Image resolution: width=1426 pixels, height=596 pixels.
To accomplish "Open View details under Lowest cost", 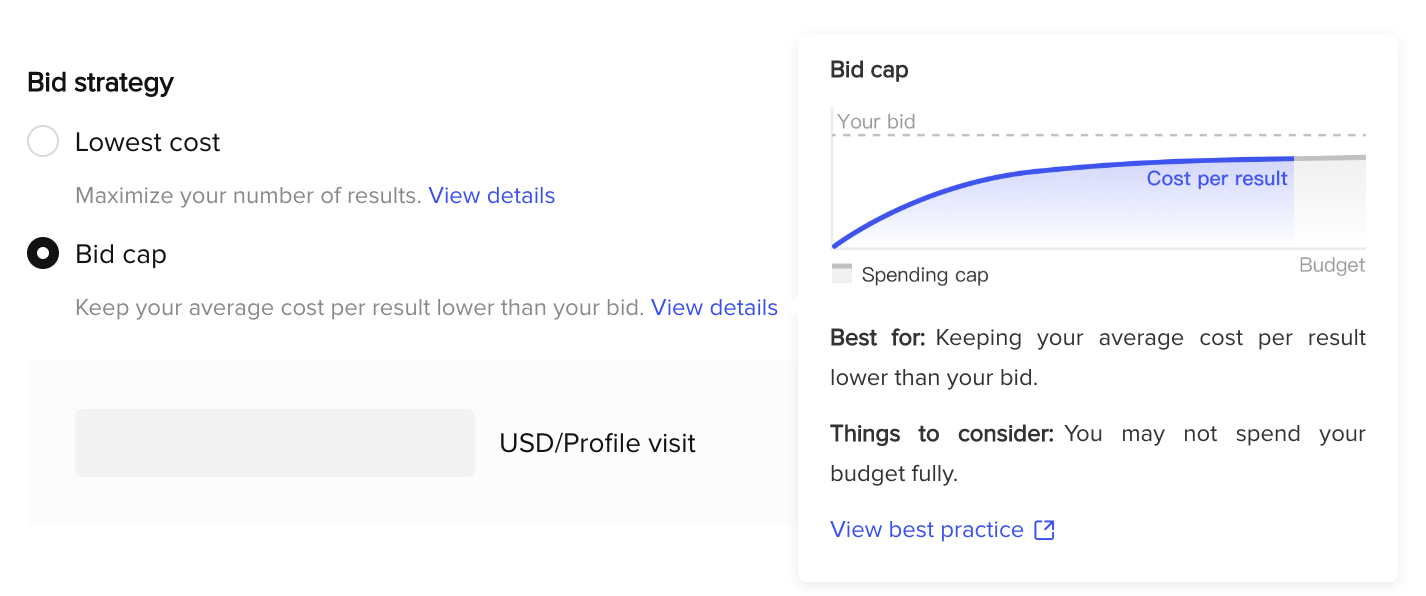I will tap(491, 195).
